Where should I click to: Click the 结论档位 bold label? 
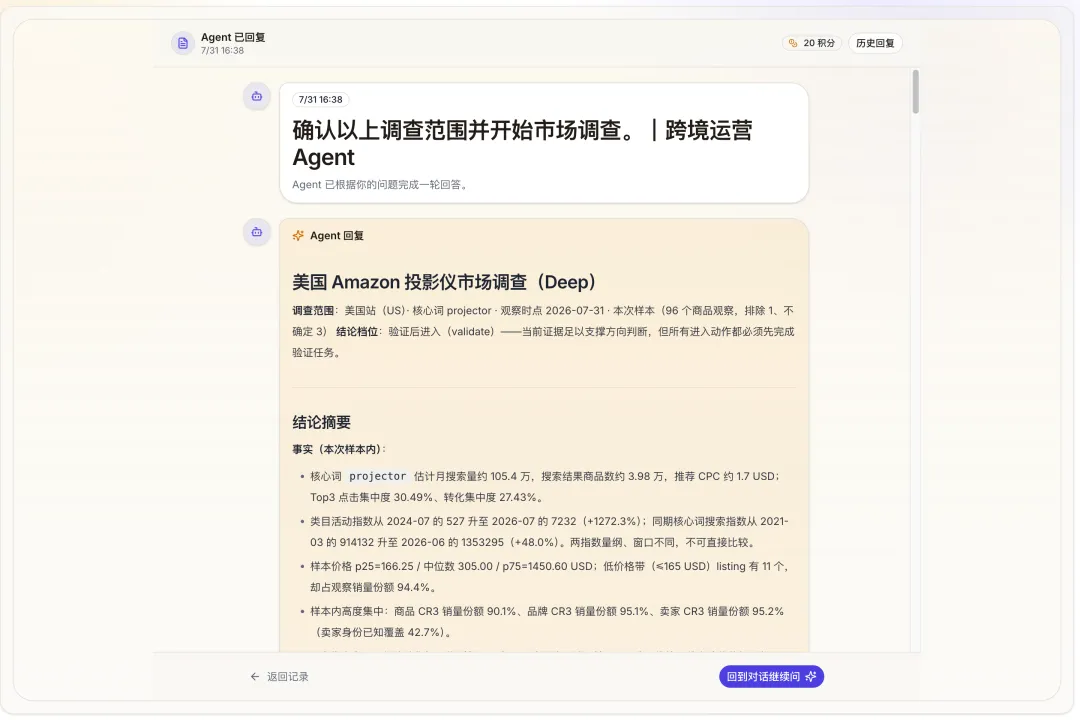(357, 331)
